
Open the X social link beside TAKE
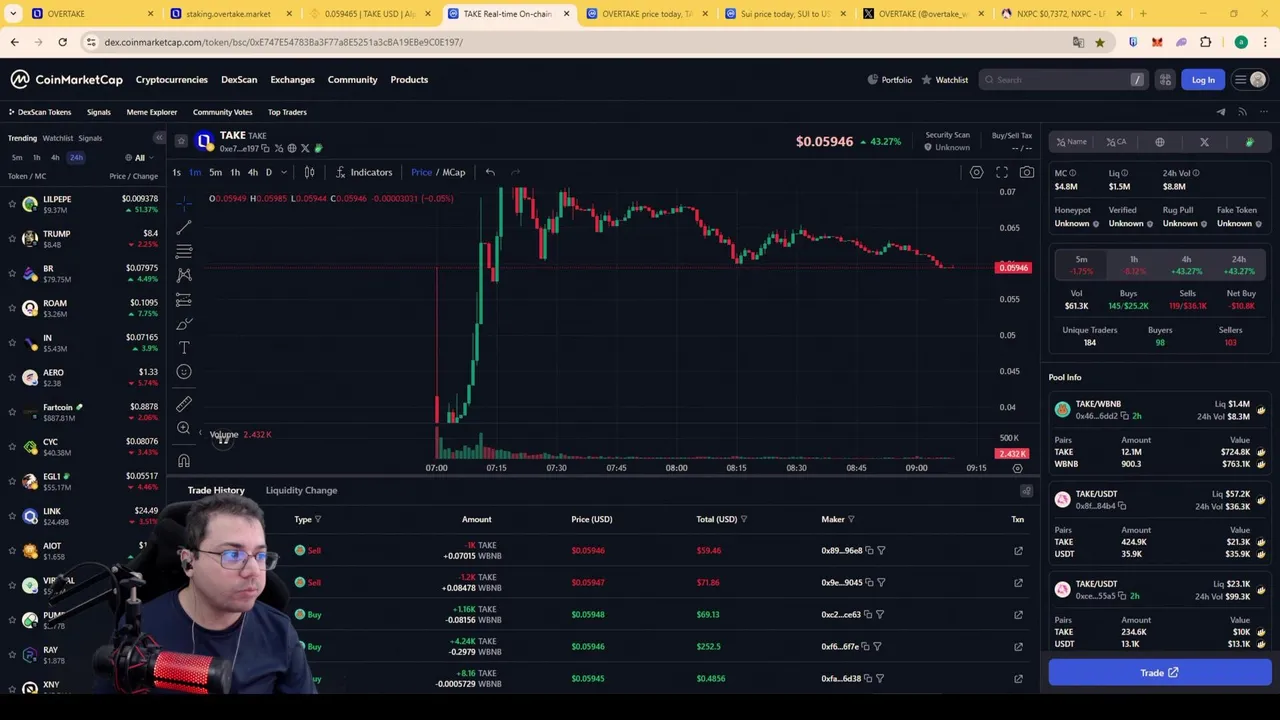pos(305,148)
